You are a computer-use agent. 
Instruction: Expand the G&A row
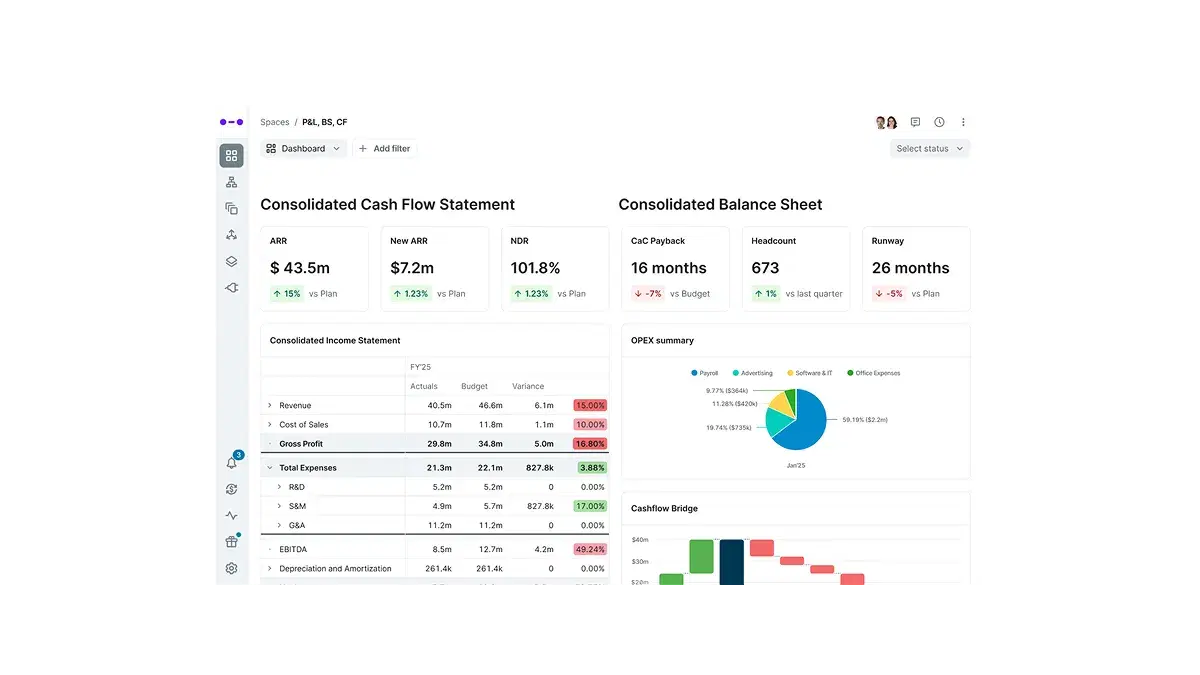(x=279, y=525)
